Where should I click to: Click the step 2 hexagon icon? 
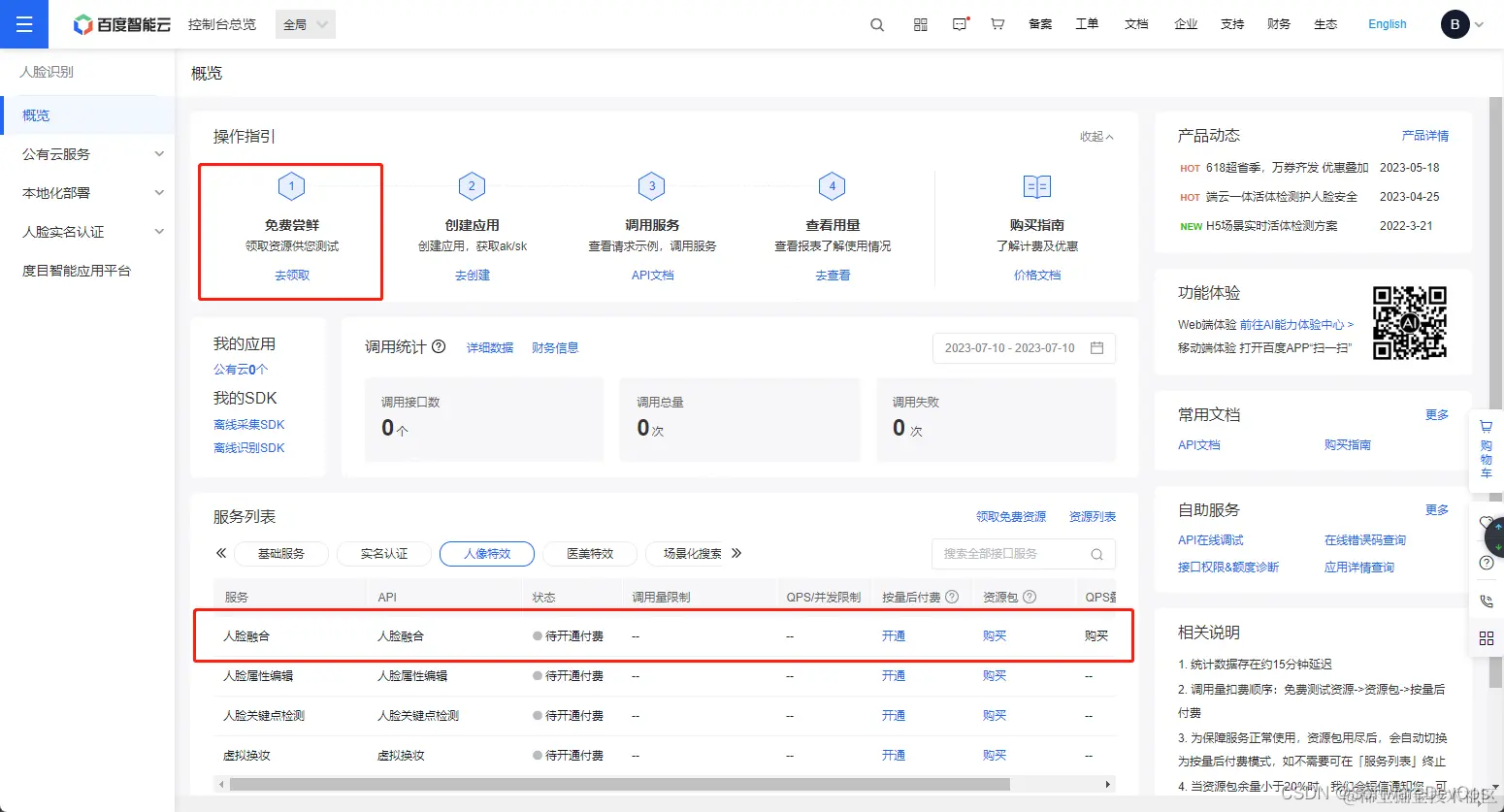coord(472,186)
